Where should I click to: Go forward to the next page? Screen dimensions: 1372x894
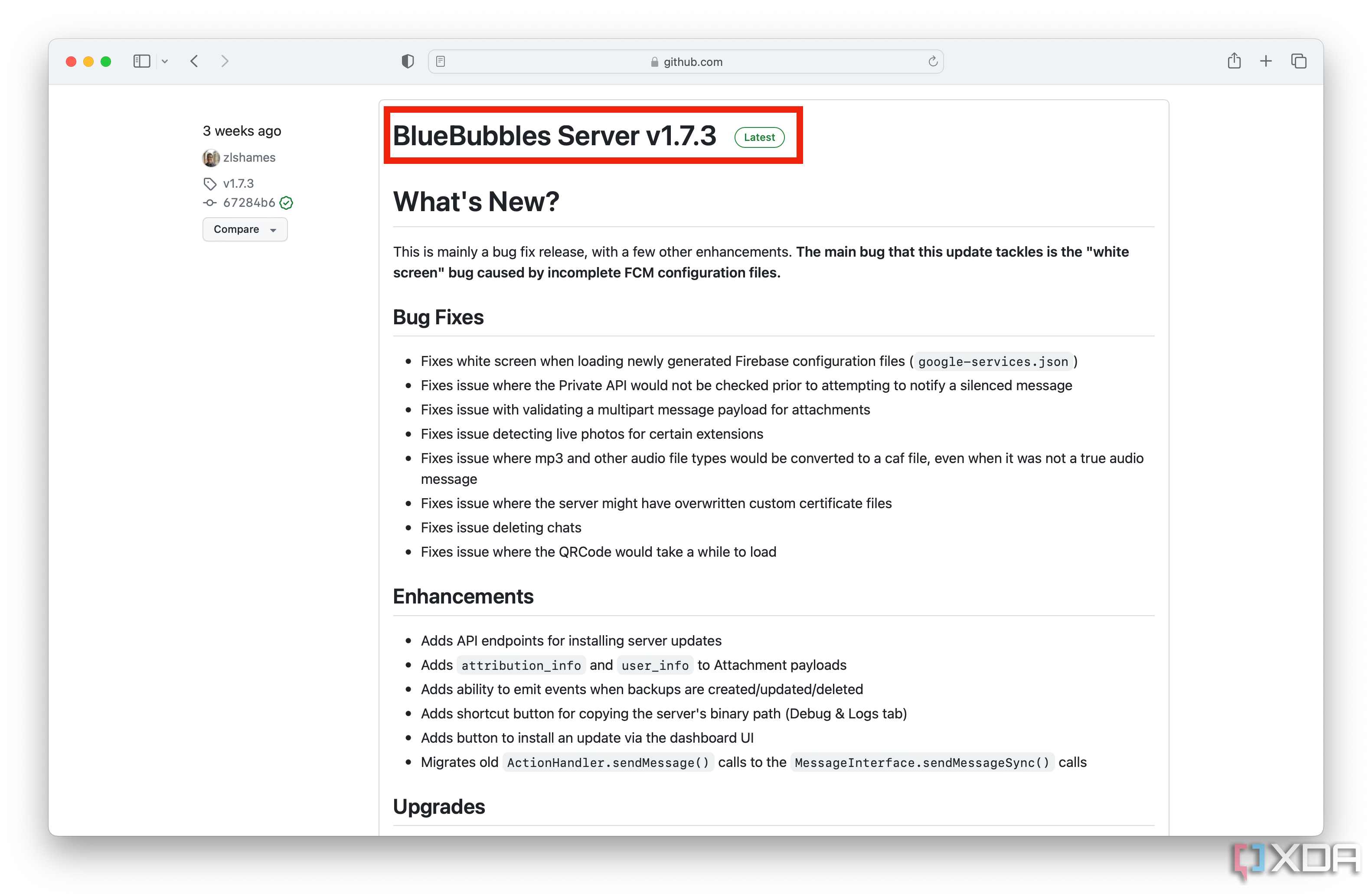click(225, 61)
